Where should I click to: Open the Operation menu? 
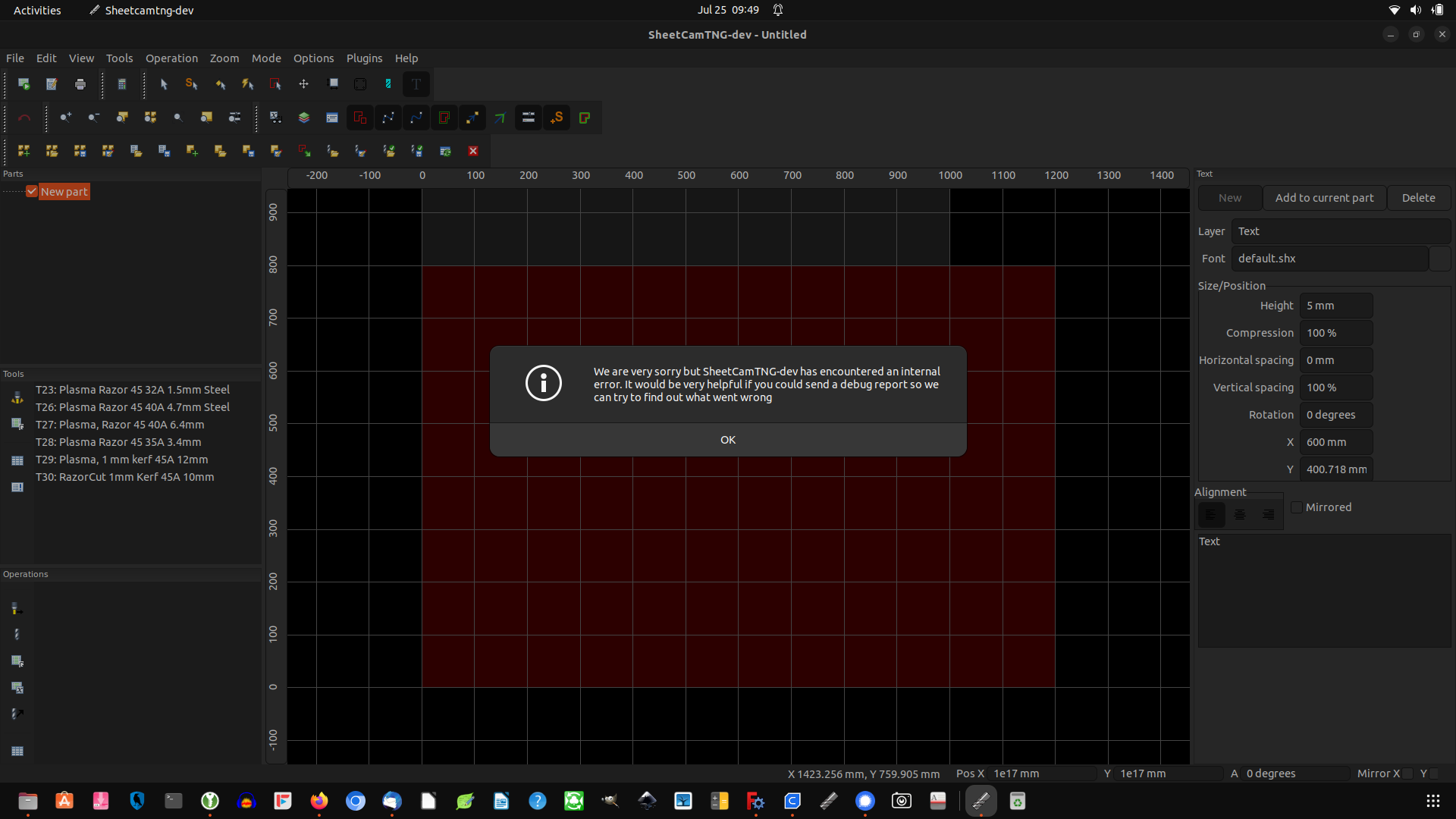[x=171, y=58]
